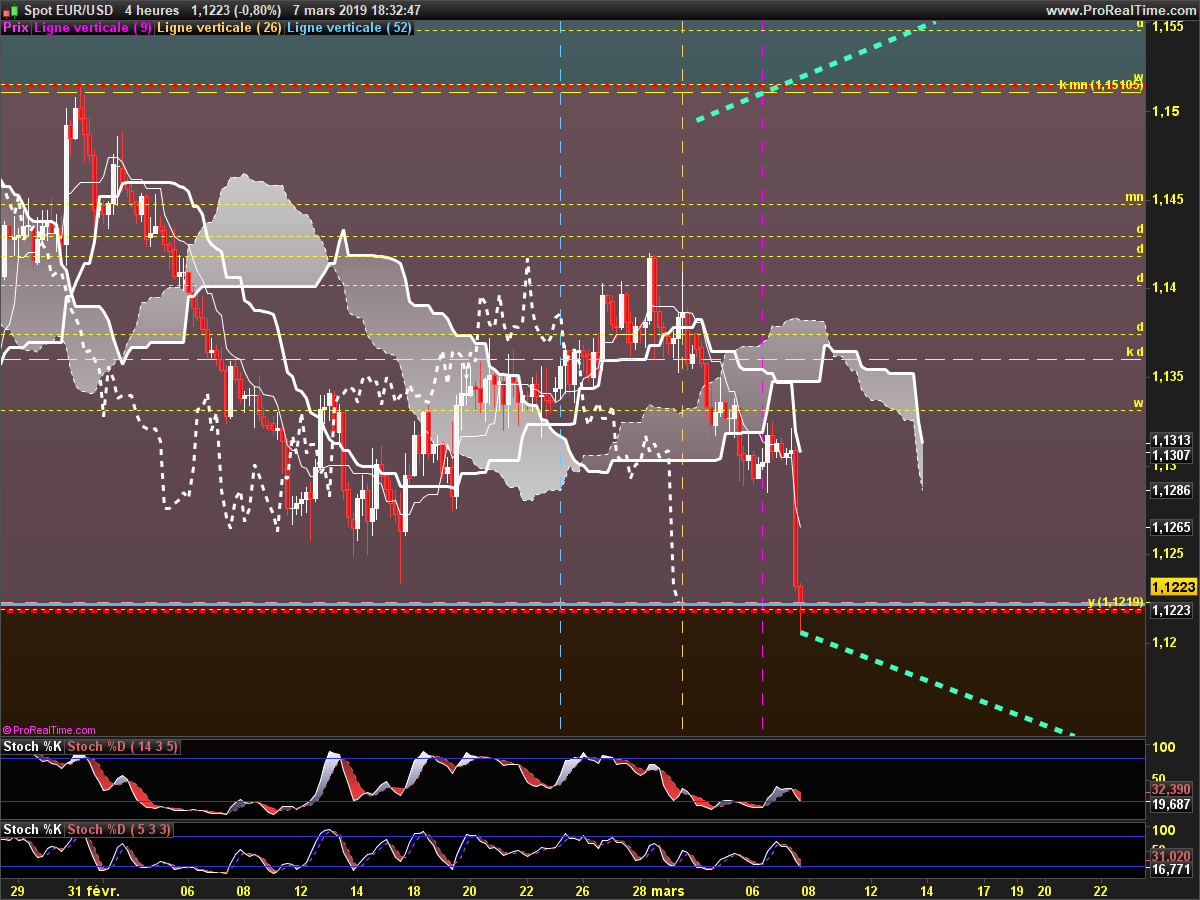
Task: Click the 32,390 stochastic value tag
Action: [1169, 789]
